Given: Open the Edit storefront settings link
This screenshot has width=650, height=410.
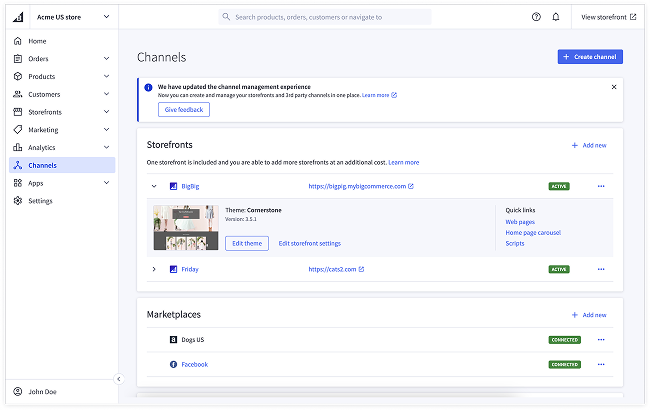Looking at the screenshot, I should [309, 243].
